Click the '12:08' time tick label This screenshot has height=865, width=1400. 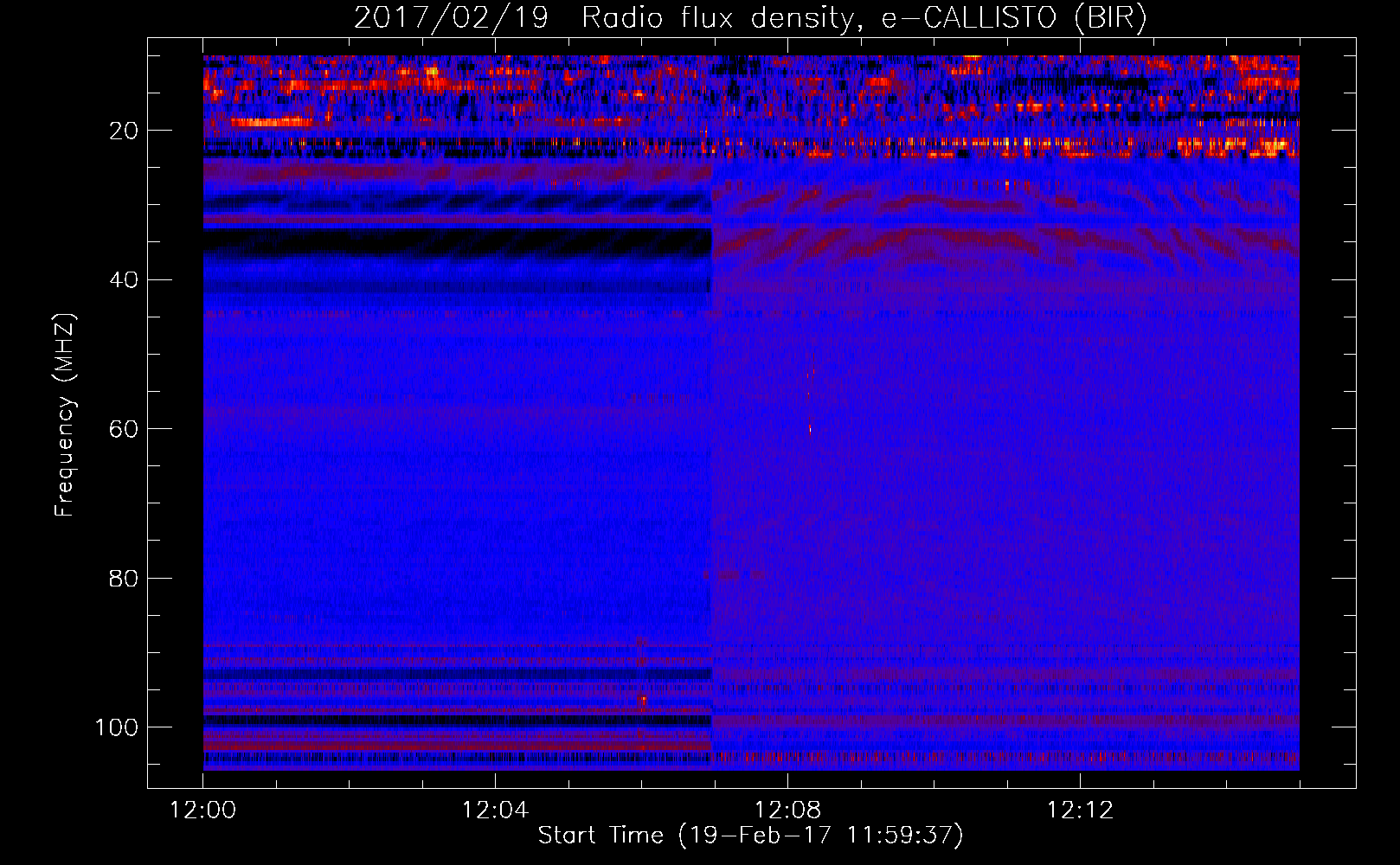click(787, 811)
